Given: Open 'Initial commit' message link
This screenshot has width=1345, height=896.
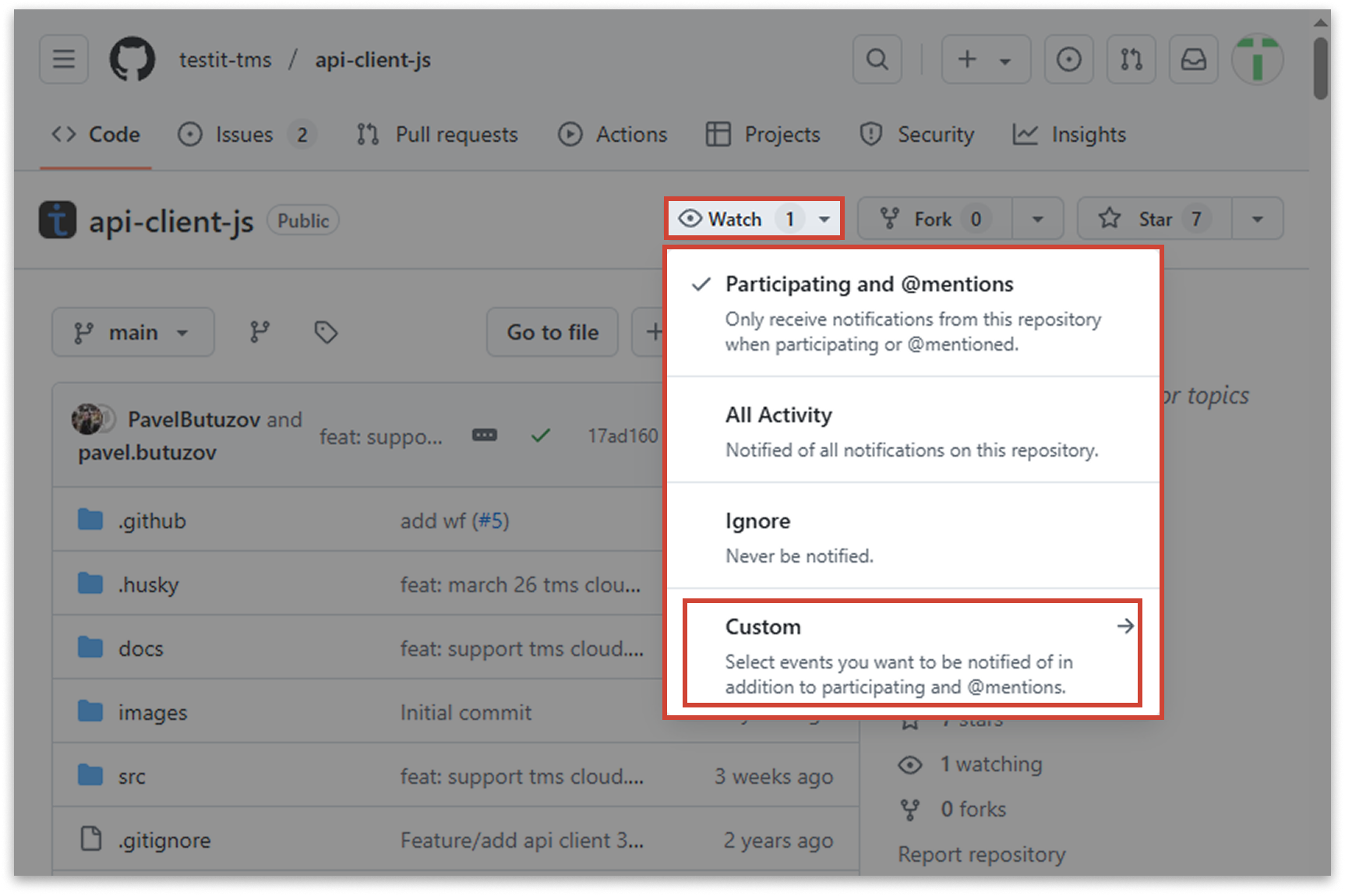Looking at the screenshot, I should click(466, 712).
